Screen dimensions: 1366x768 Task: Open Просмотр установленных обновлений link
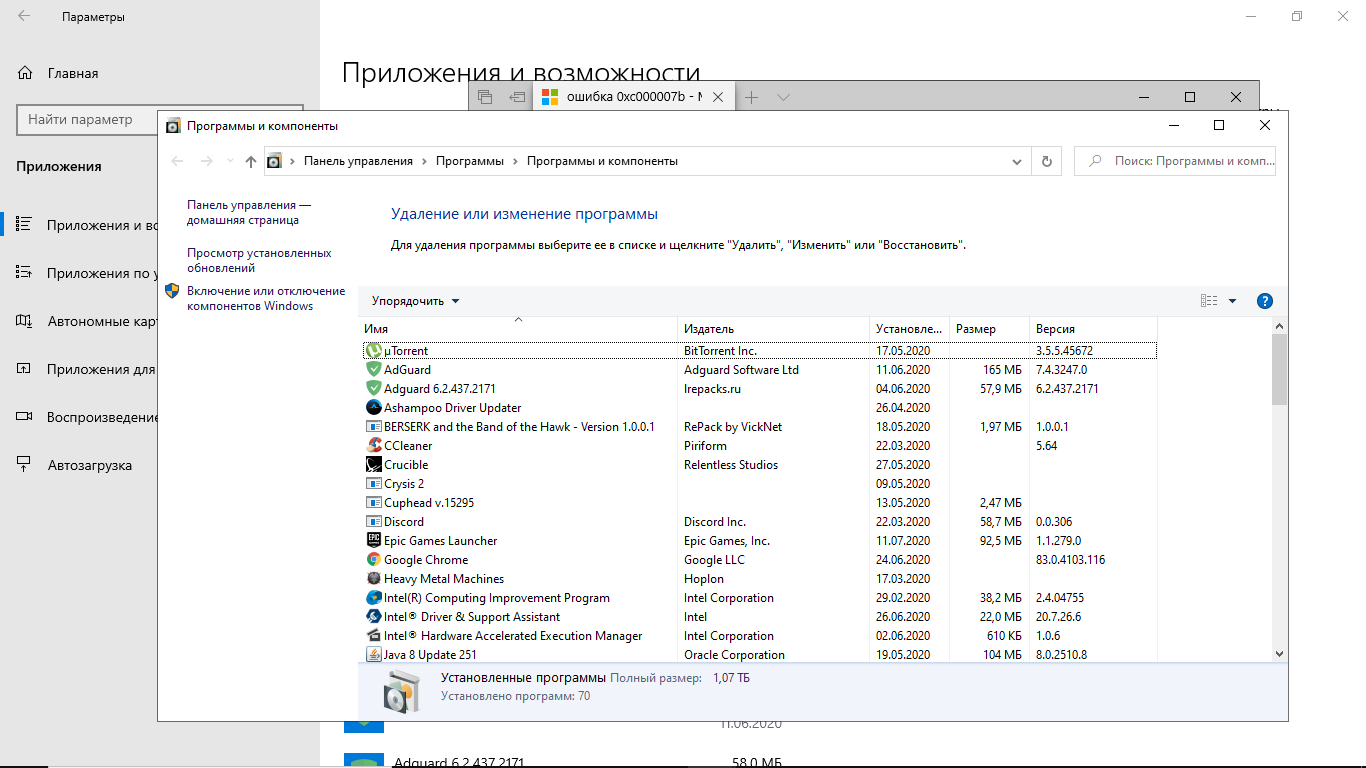click(x=259, y=260)
